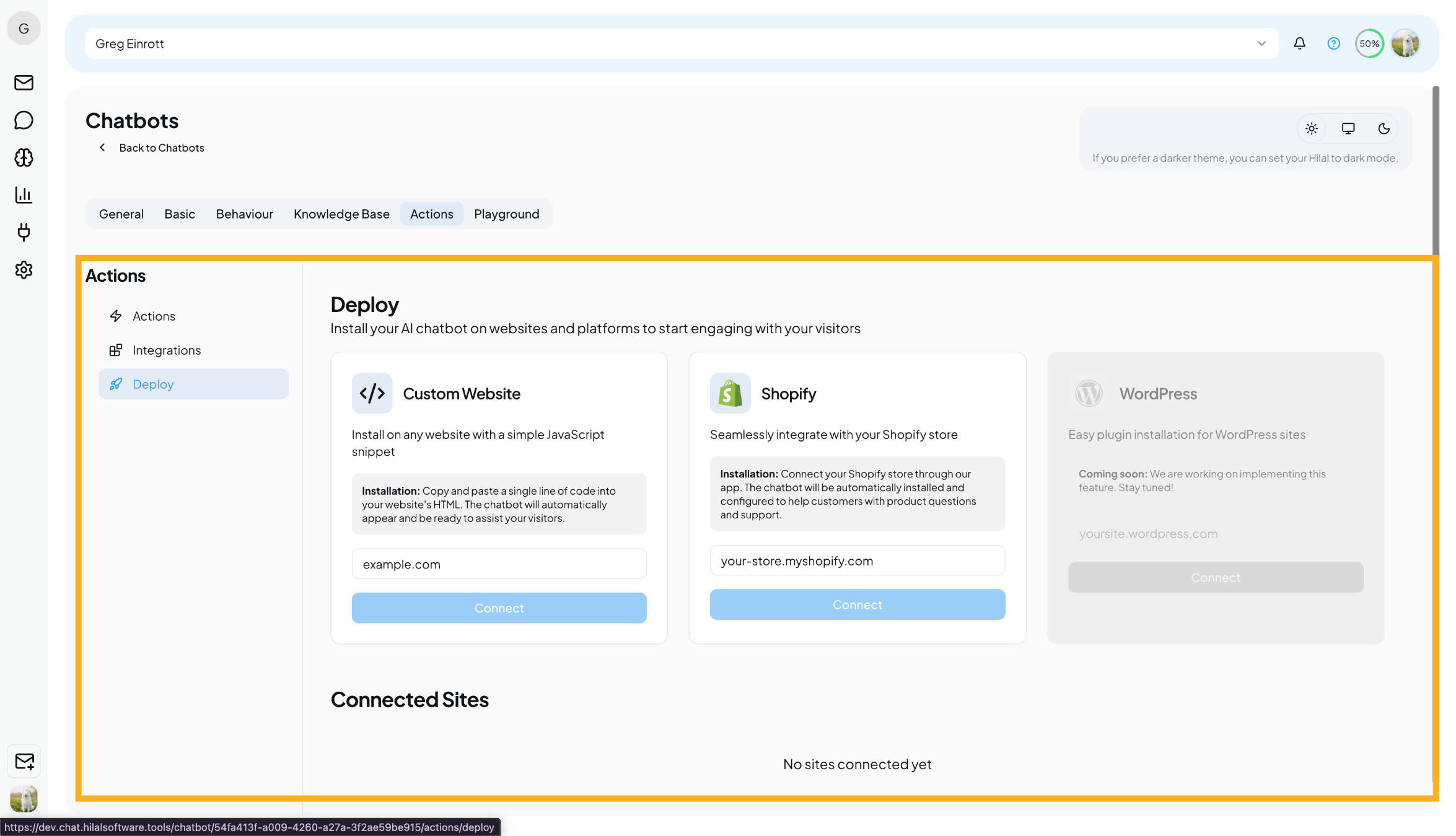This screenshot has width=1456, height=836.
Task: Collapse back using the Back to Chatbots chevron
Action: [102, 147]
